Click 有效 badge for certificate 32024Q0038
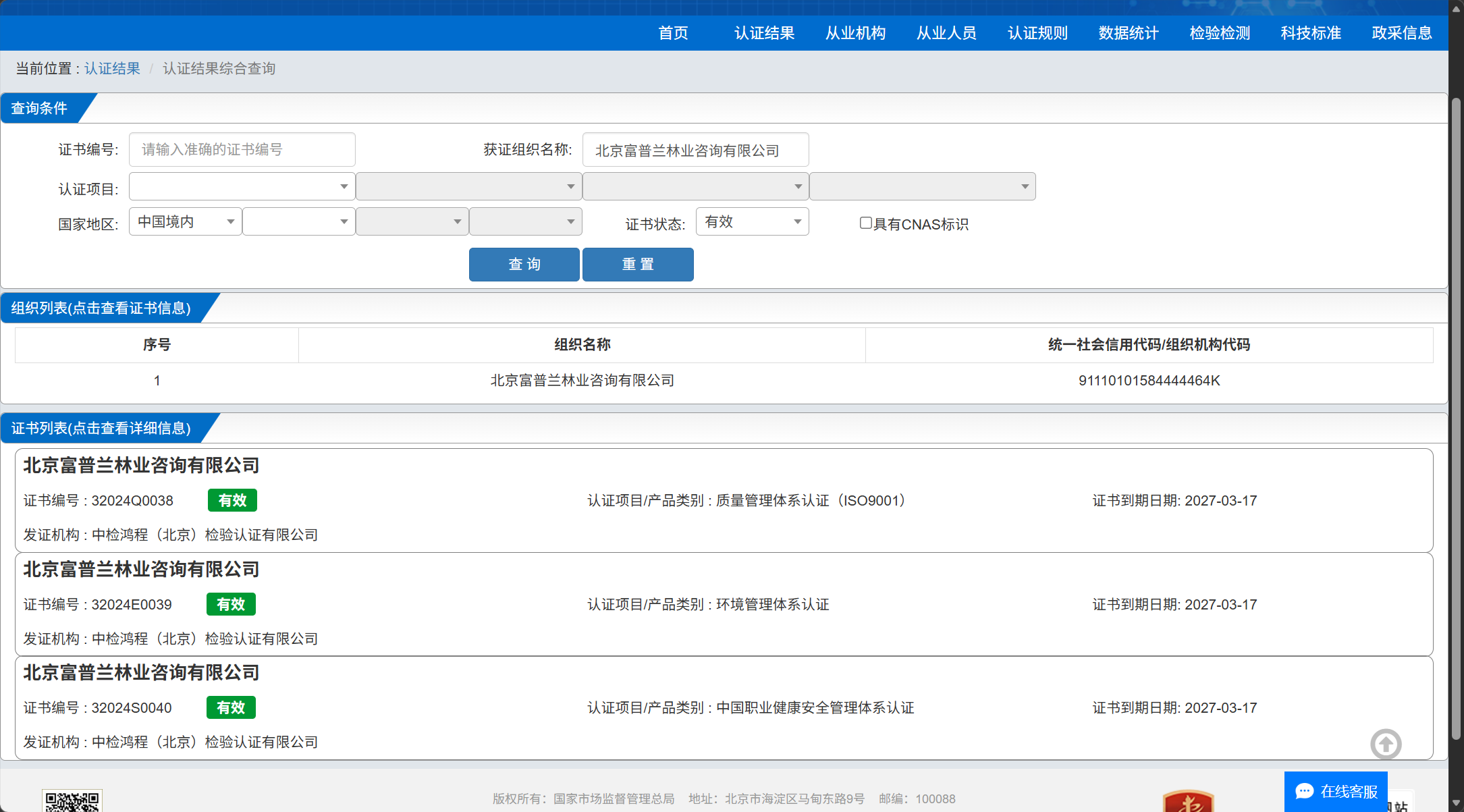 [232, 500]
